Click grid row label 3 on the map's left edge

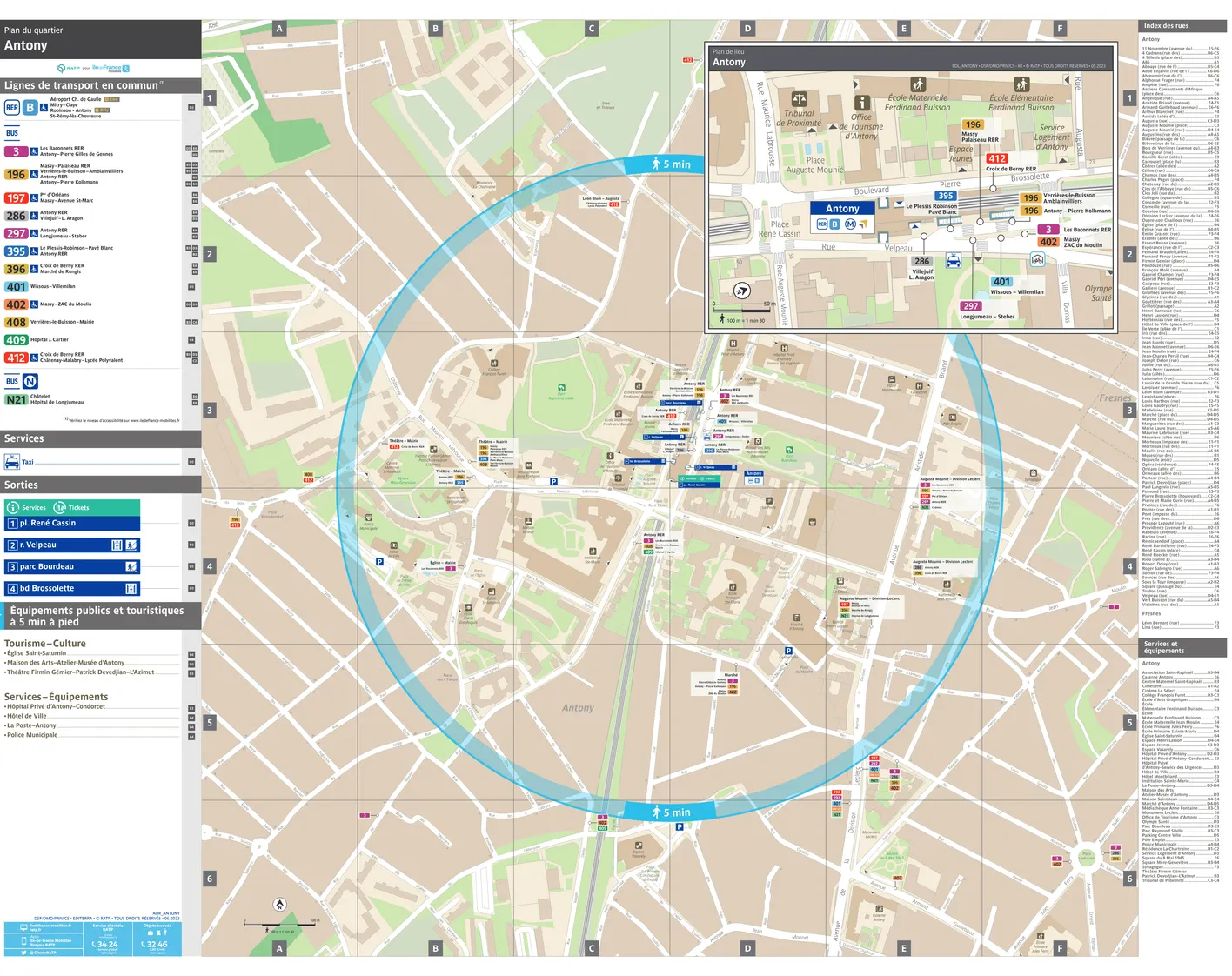(x=209, y=411)
